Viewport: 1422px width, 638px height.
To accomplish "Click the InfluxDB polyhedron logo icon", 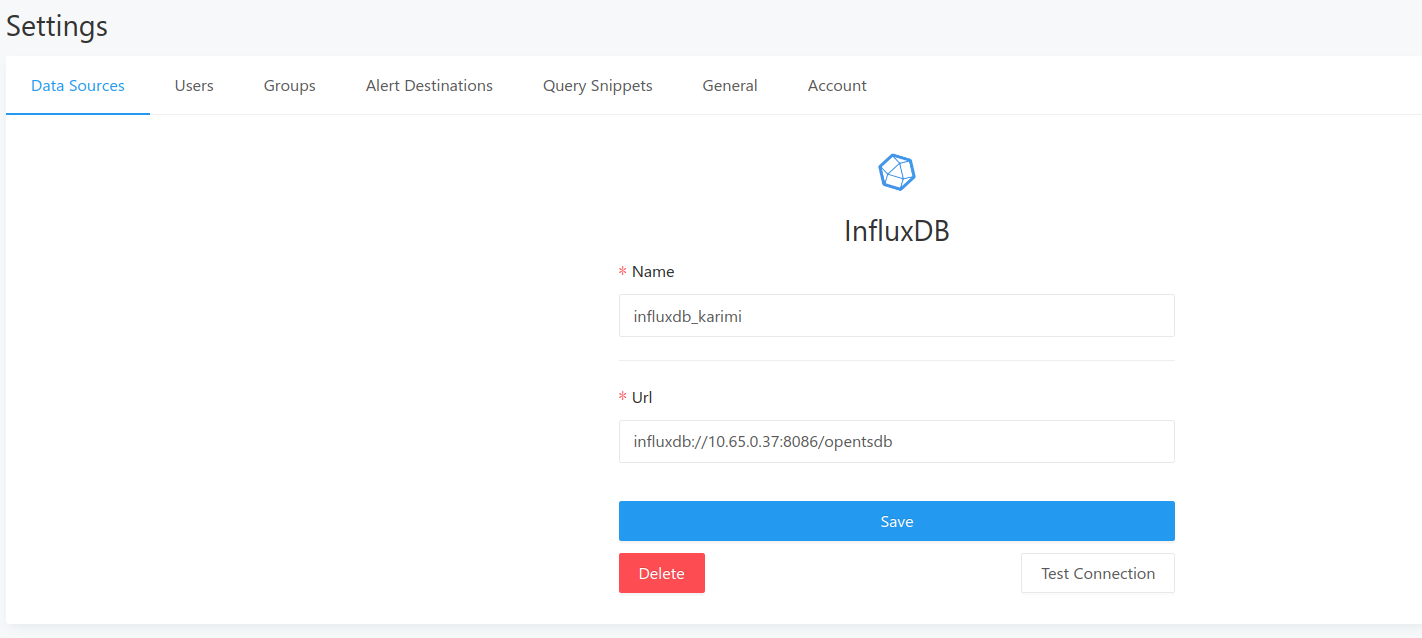I will 896,173.
